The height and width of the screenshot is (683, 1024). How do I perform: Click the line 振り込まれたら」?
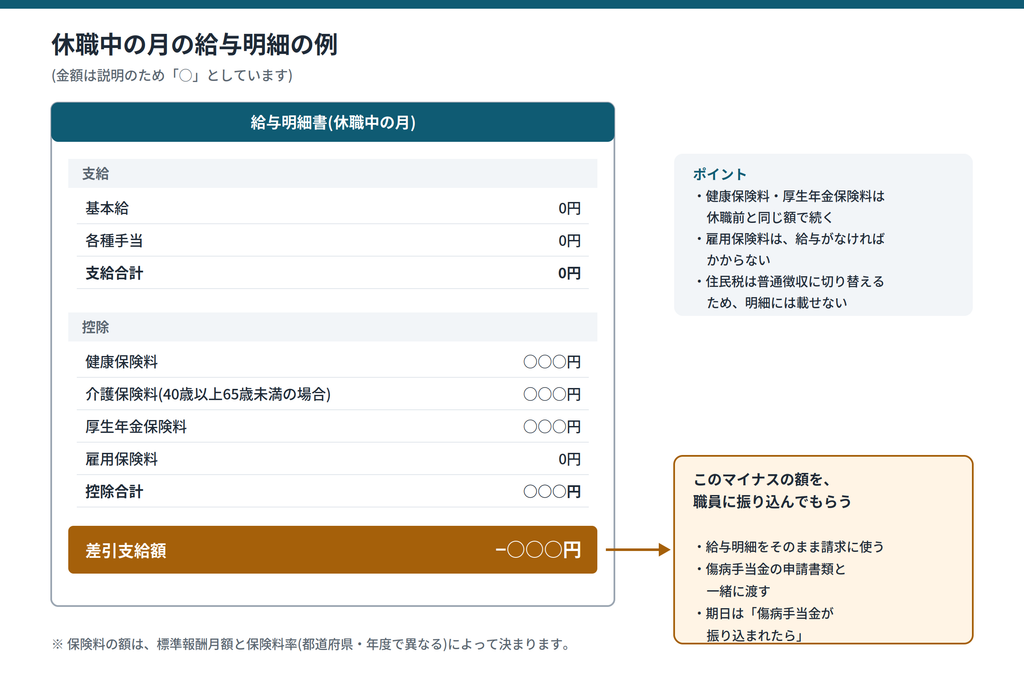tap(754, 636)
